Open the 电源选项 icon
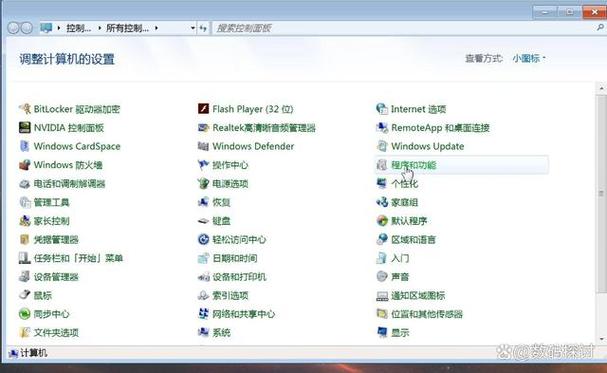607x373 pixels. click(x=204, y=184)
